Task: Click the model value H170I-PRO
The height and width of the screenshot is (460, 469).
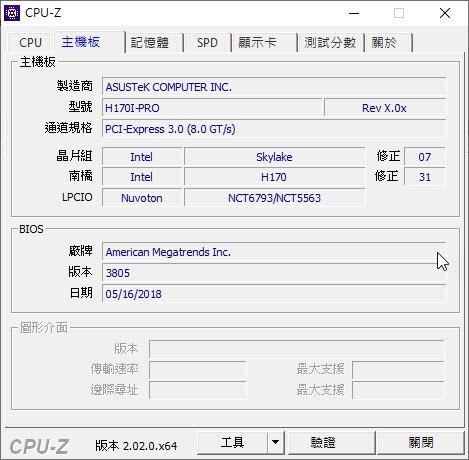Action: 212,108
